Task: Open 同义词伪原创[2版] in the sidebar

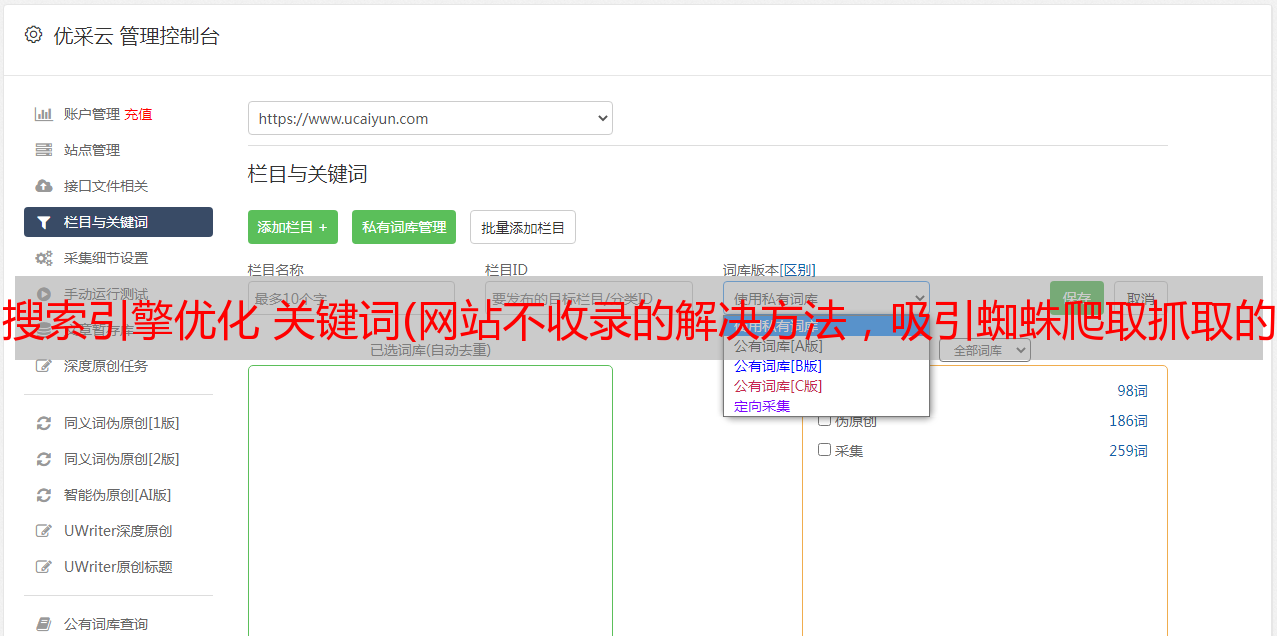Action: click(x=122, y=459)
